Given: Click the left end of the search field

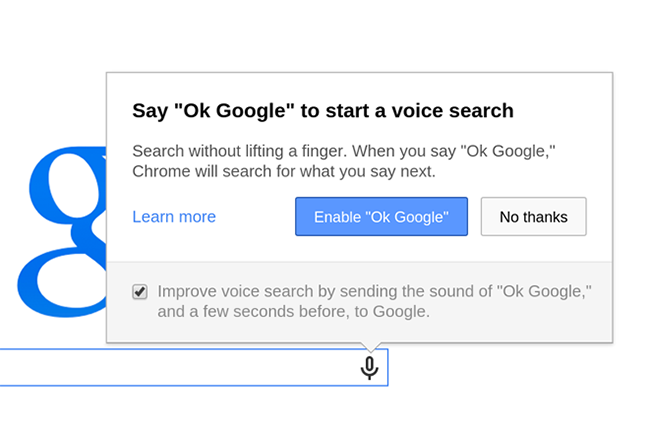Looking at the screenshot, I should coord(17,368).
